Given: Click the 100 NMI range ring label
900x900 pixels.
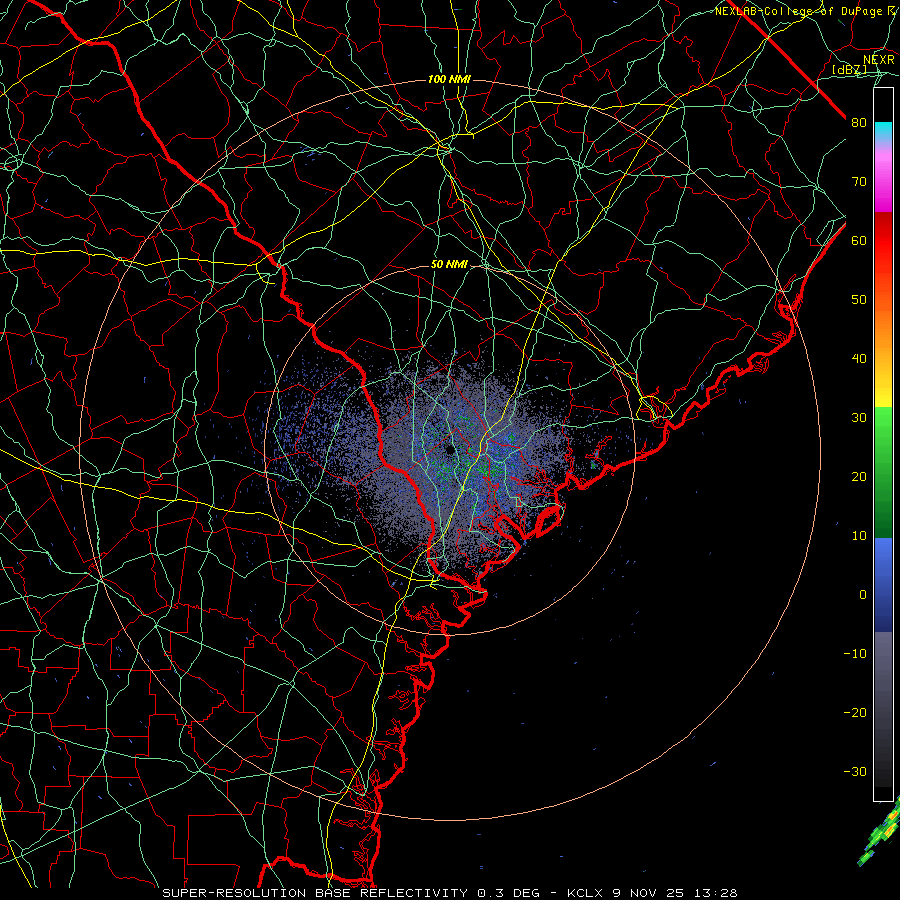Looking at the screenshot, I should tap(449, 79).
